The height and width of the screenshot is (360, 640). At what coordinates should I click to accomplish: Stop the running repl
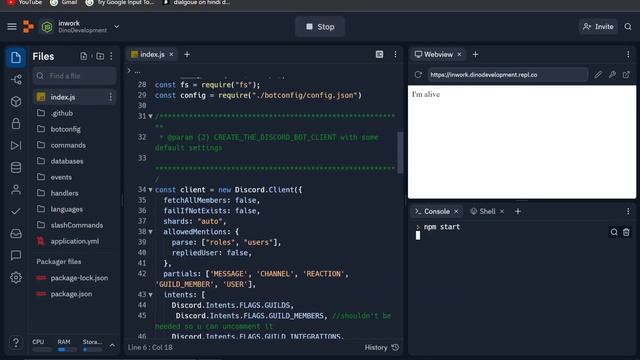pos(320,27)
